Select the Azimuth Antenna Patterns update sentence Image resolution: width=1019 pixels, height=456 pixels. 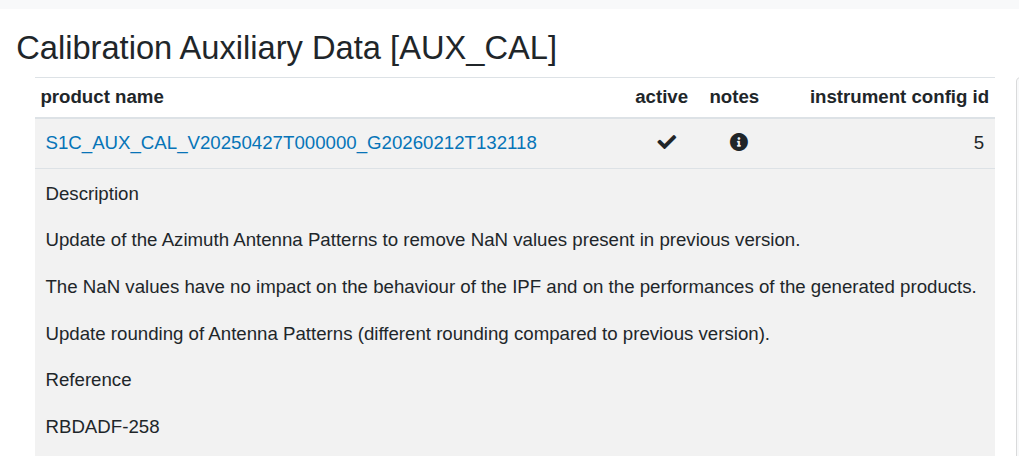click(422, 240)
